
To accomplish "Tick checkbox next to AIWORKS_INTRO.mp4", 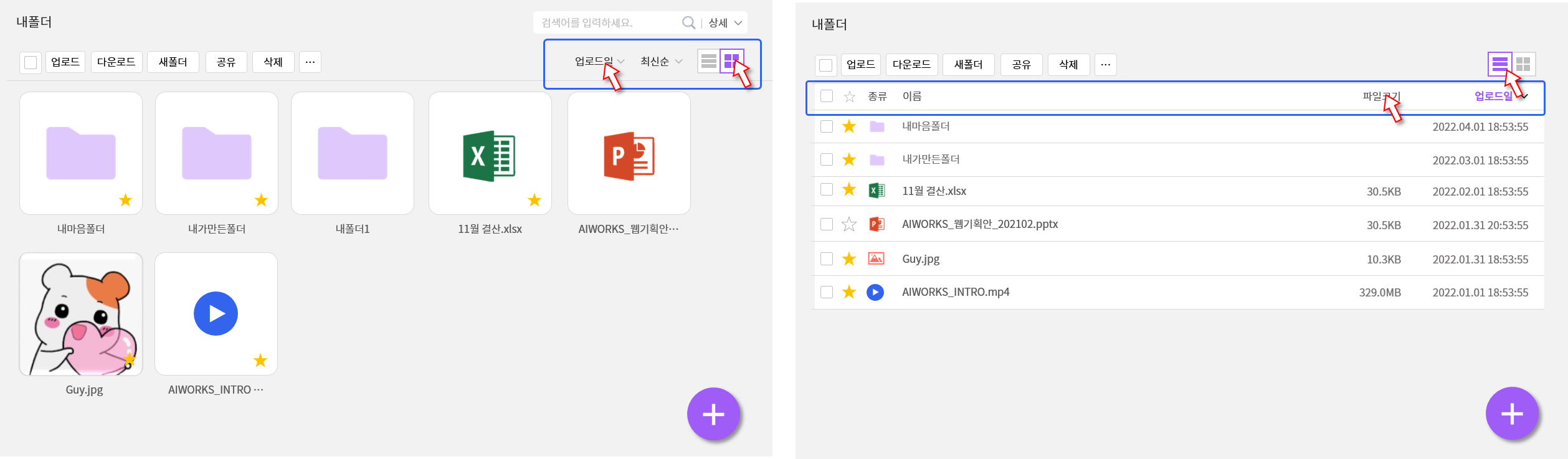I will tap(827, 292).
